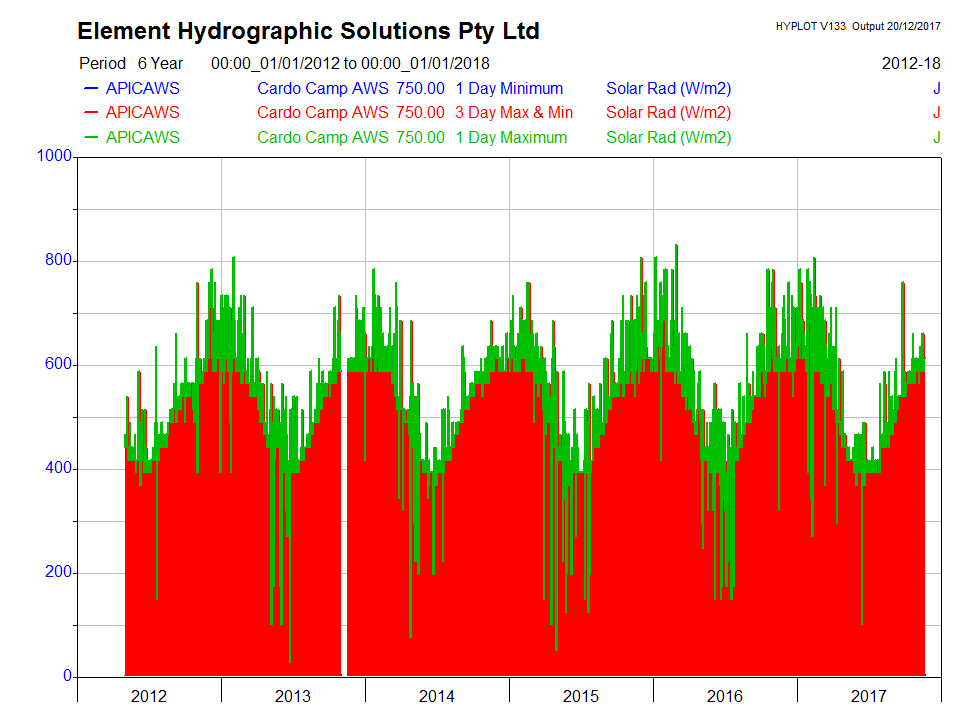The height and width of the screenshot is (726, 968).
Task: Click the 2012 label on the x-axis
Action: (x=149, y=697)
